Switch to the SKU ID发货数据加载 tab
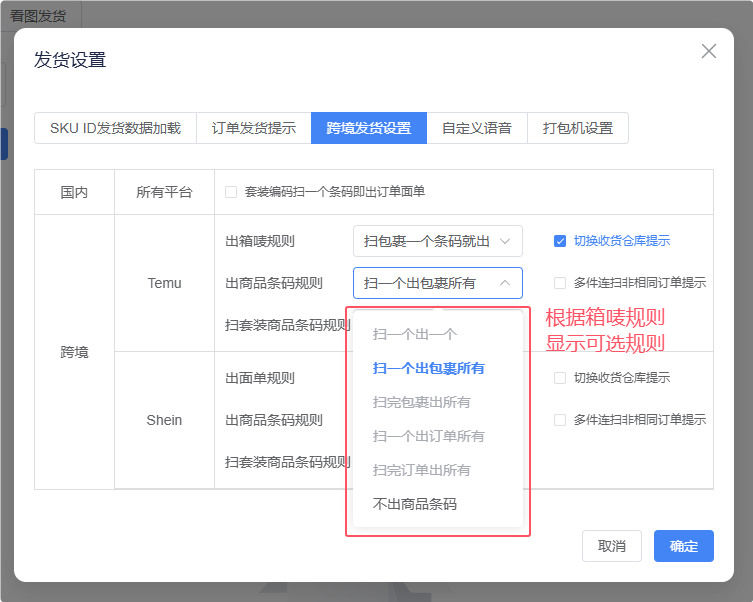 (x=115, y=128)
